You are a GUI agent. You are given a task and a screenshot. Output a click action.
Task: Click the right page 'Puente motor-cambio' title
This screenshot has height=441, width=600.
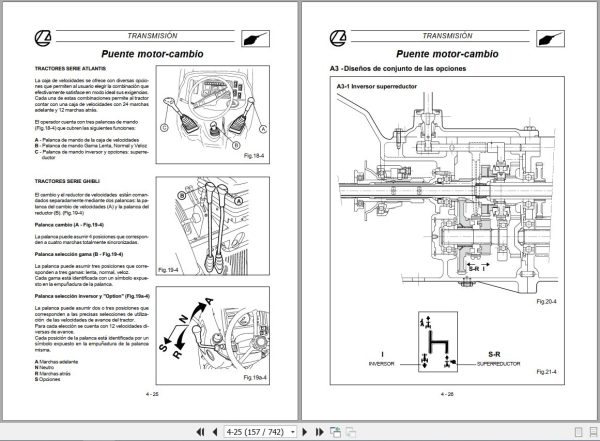447,54
